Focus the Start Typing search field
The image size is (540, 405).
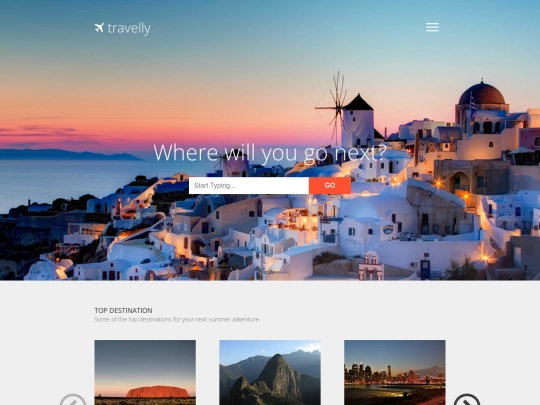pyautogui.click(x=249, y=186)
